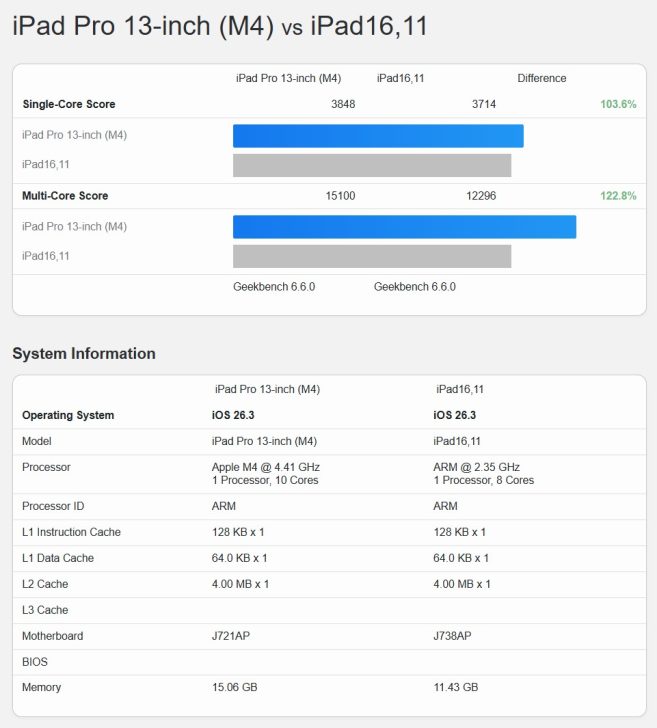Click the 1 Processor, 8 Cores text
Screen dimensions: 657x728
point(484,480)
